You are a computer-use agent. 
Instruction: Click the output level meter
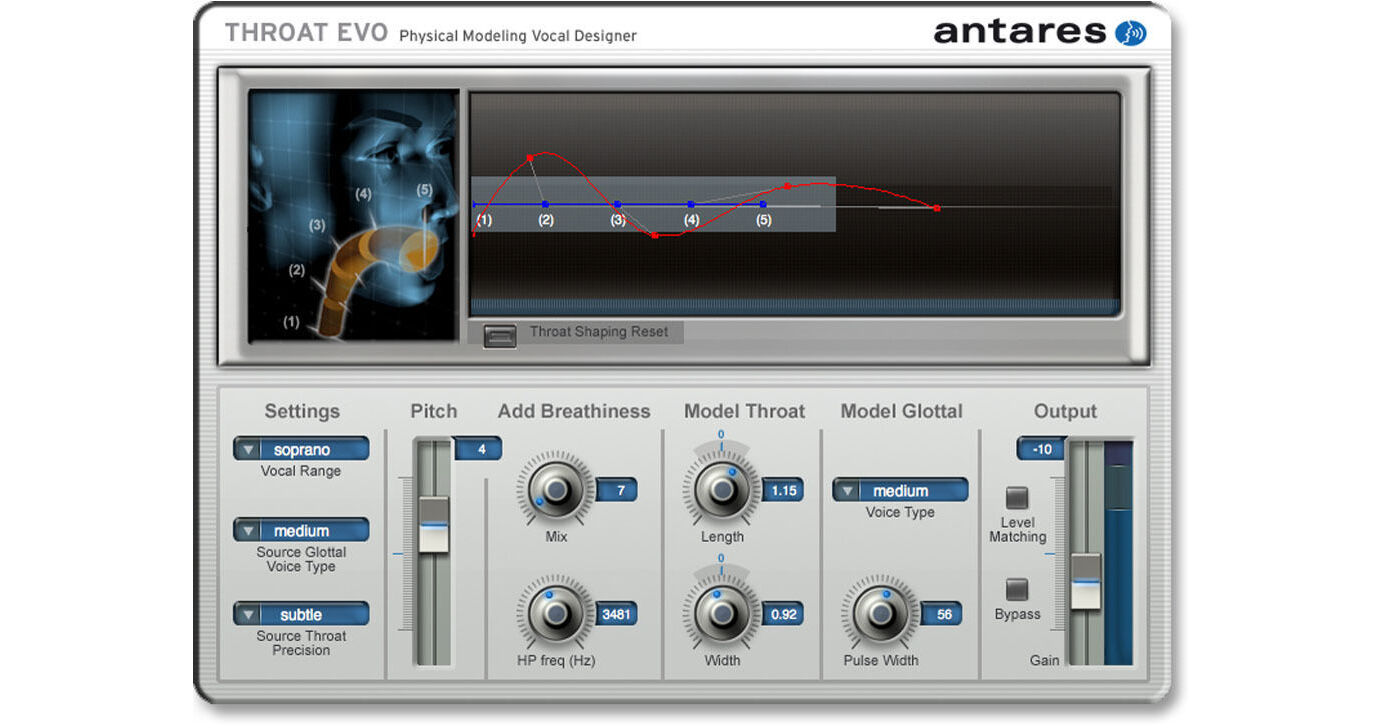[x=1119, y=553]
